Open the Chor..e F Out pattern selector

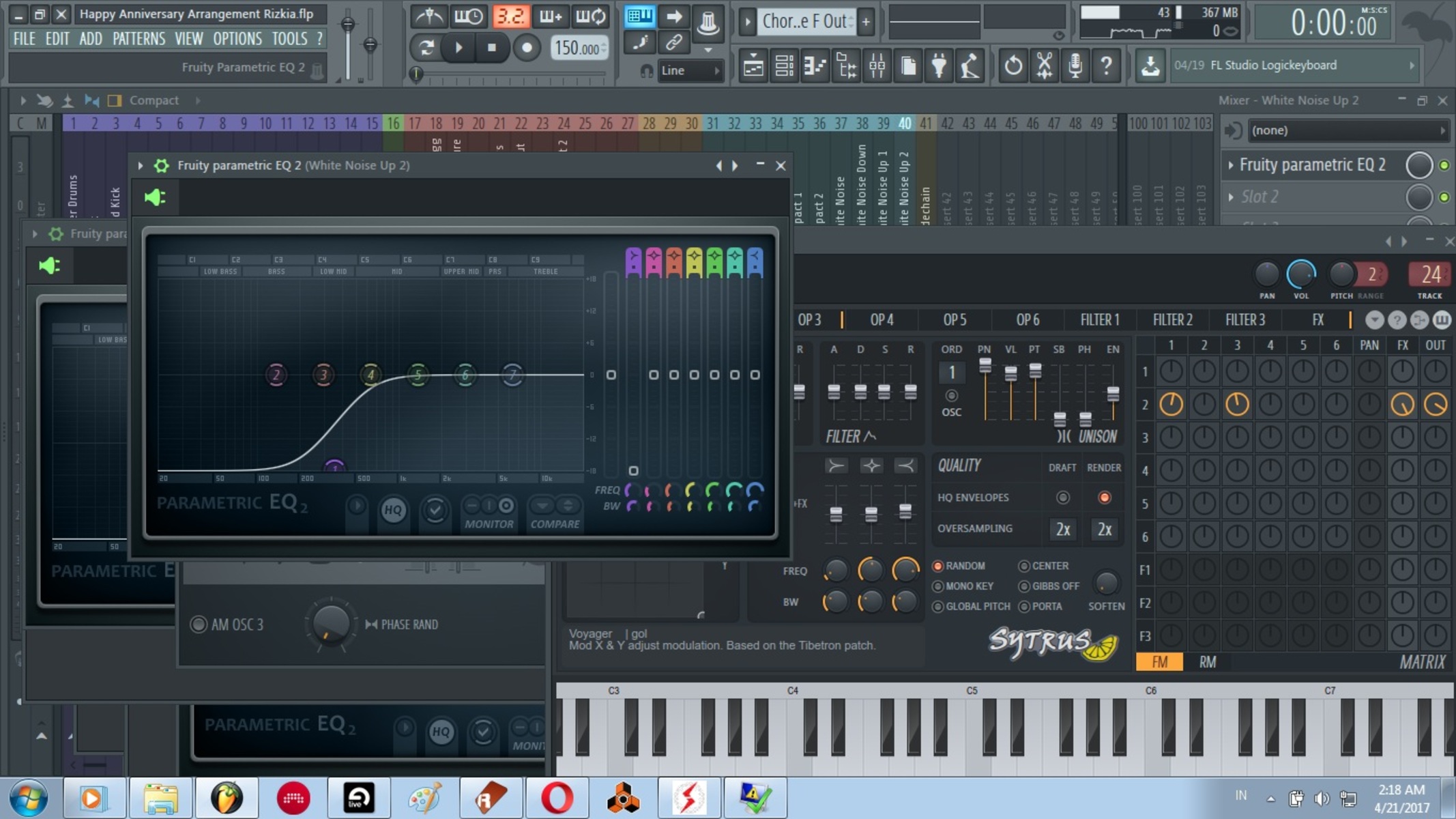point(805,21)
